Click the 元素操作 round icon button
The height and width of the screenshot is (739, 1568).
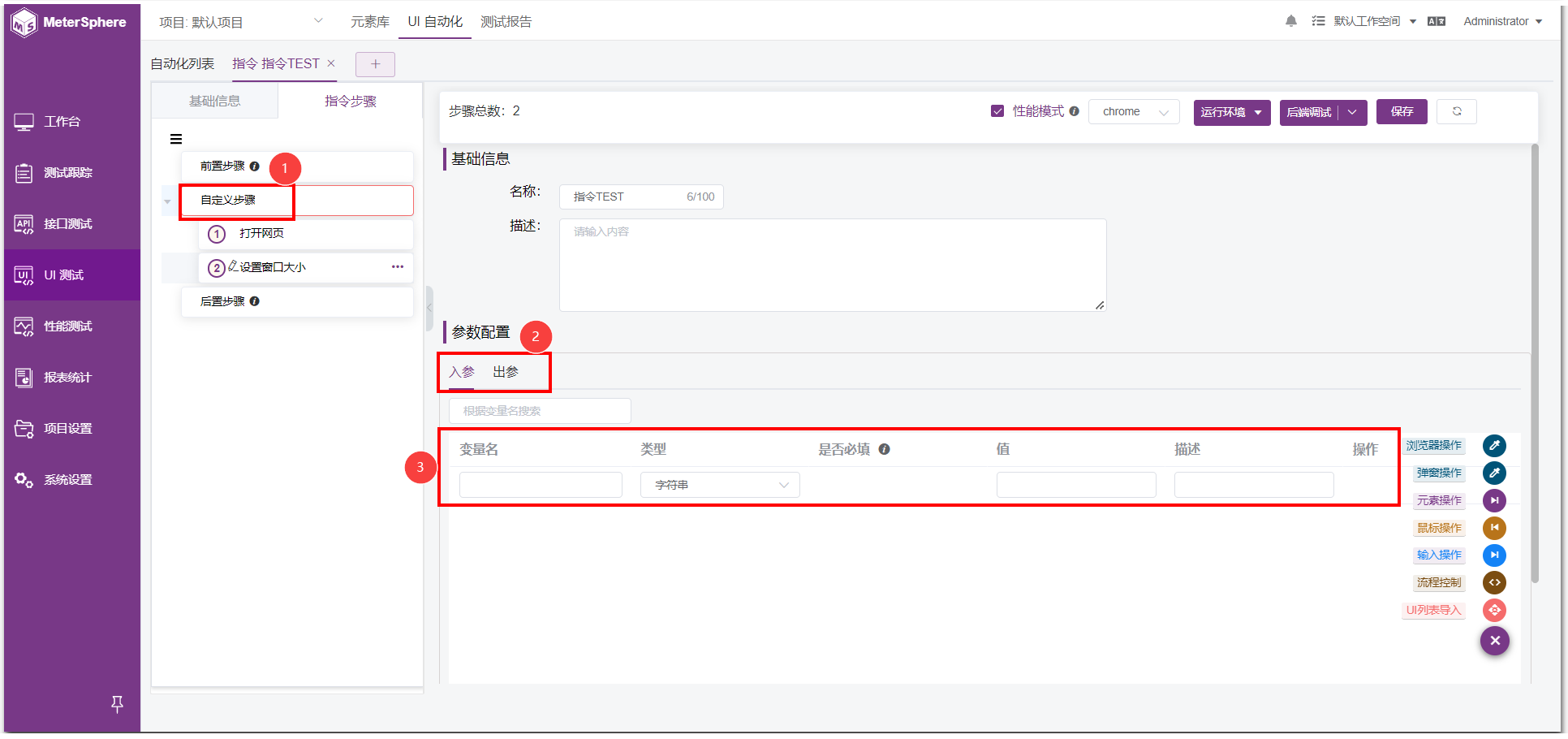pos(1494,500)
